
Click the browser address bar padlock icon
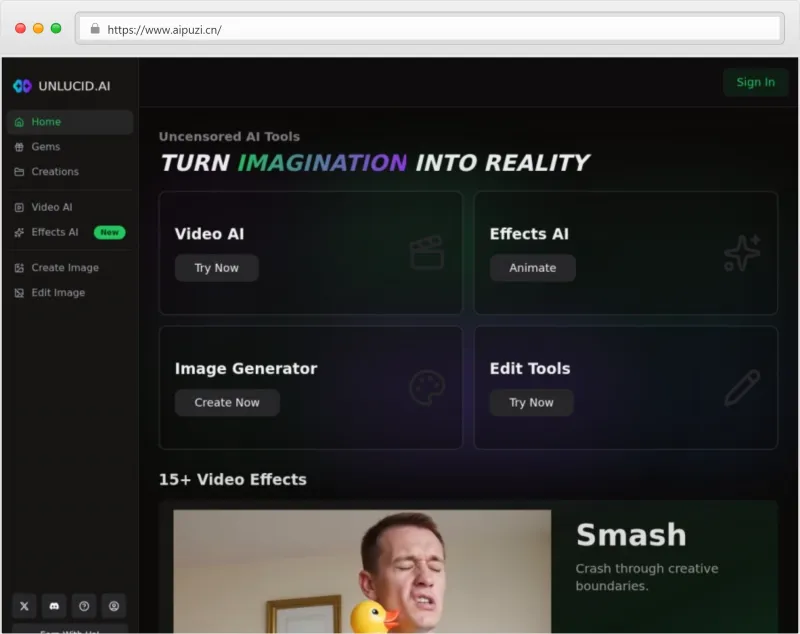(95, 29)
